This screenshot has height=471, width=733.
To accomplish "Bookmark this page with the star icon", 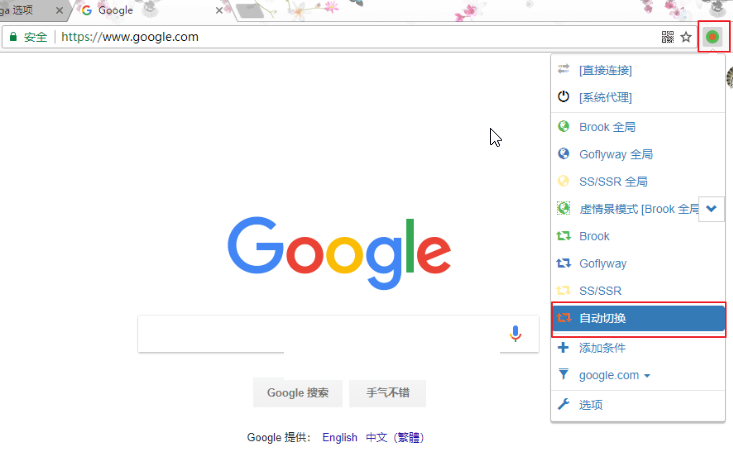I will point(686,37).
